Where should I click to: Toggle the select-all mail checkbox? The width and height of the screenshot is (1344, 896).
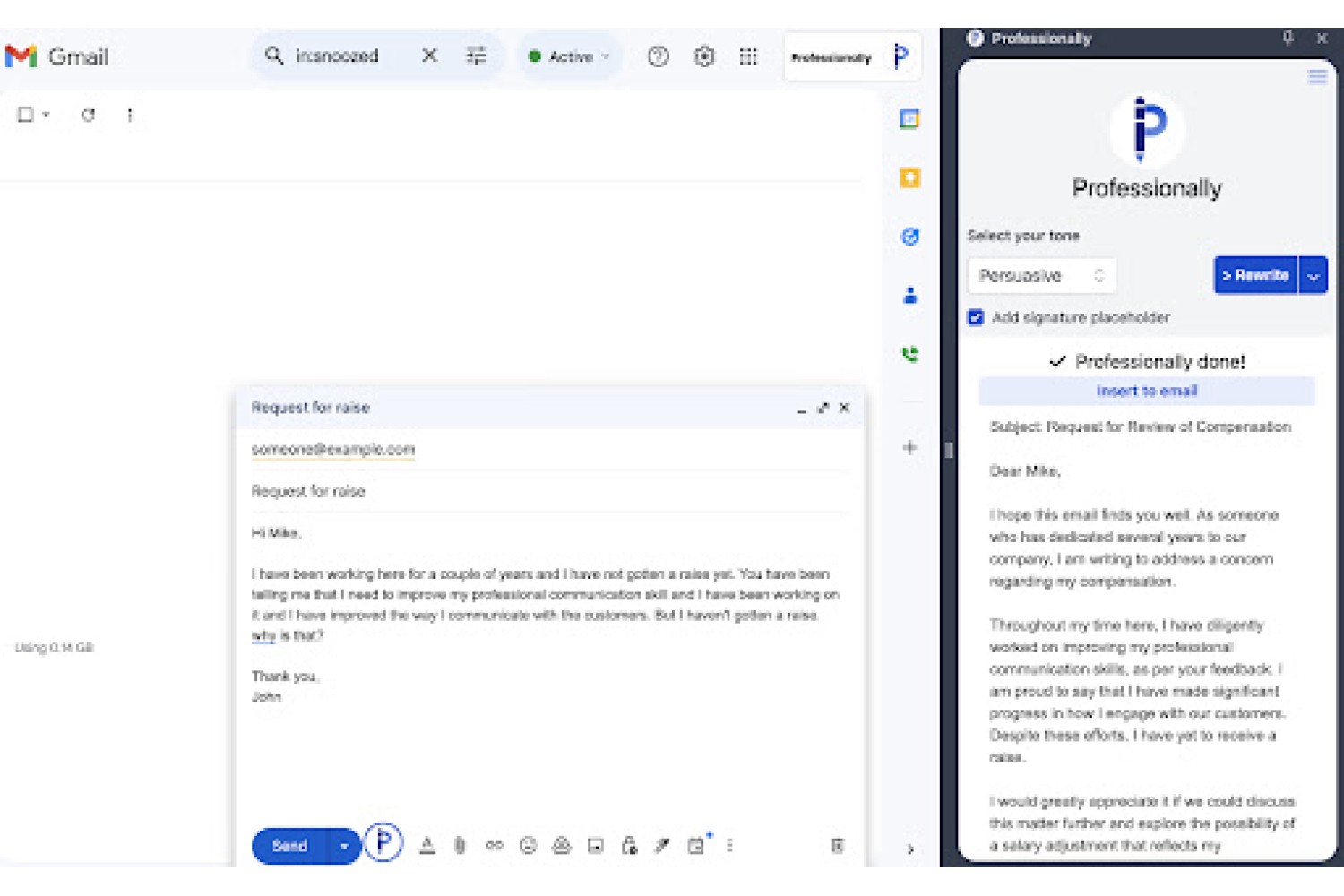pyautogui.click(x=25, y=115)
